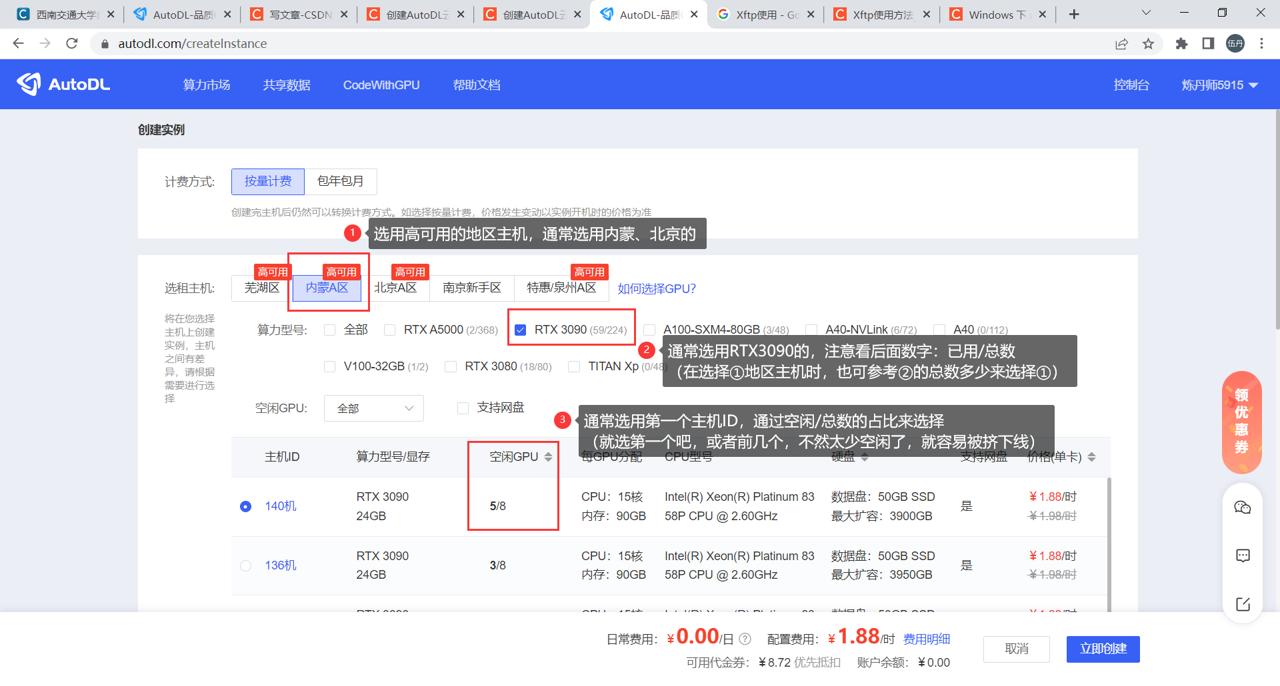This screenshot has width=1280, height=686.
Task: Open the 140机 host link
Action: click(x=280, y=506)
